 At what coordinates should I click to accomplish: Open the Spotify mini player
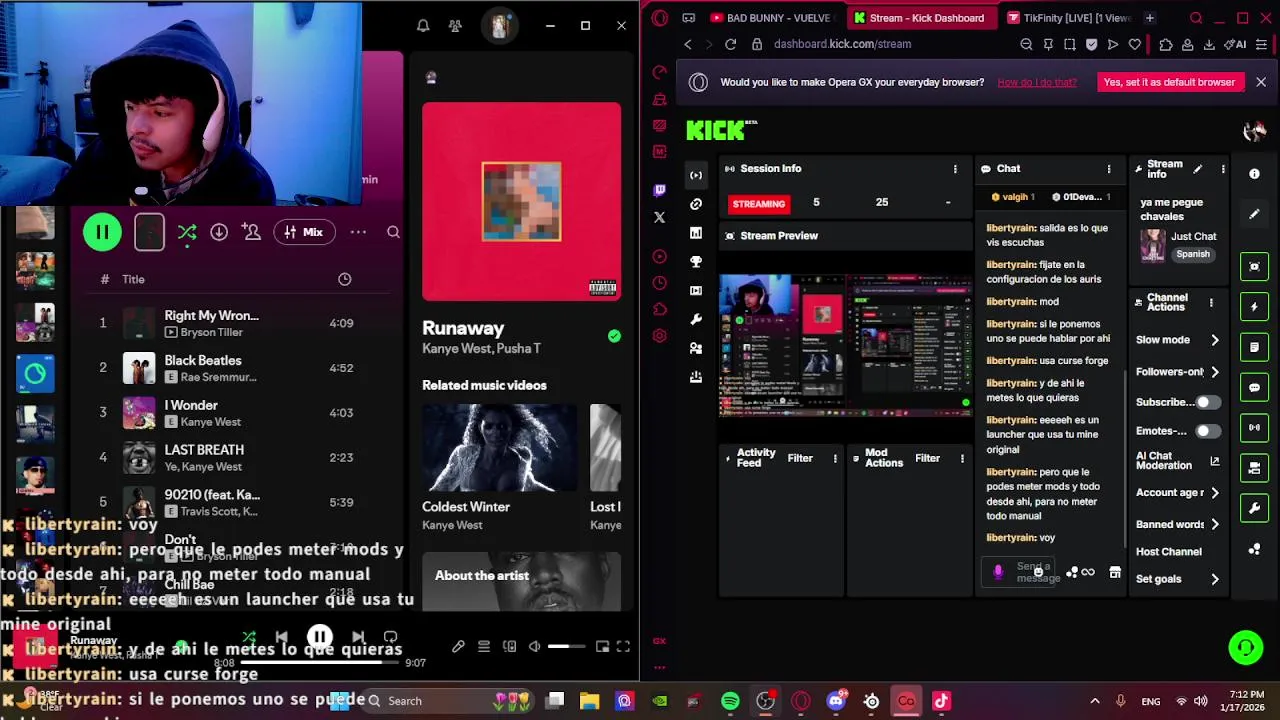[x=602, y=647]
